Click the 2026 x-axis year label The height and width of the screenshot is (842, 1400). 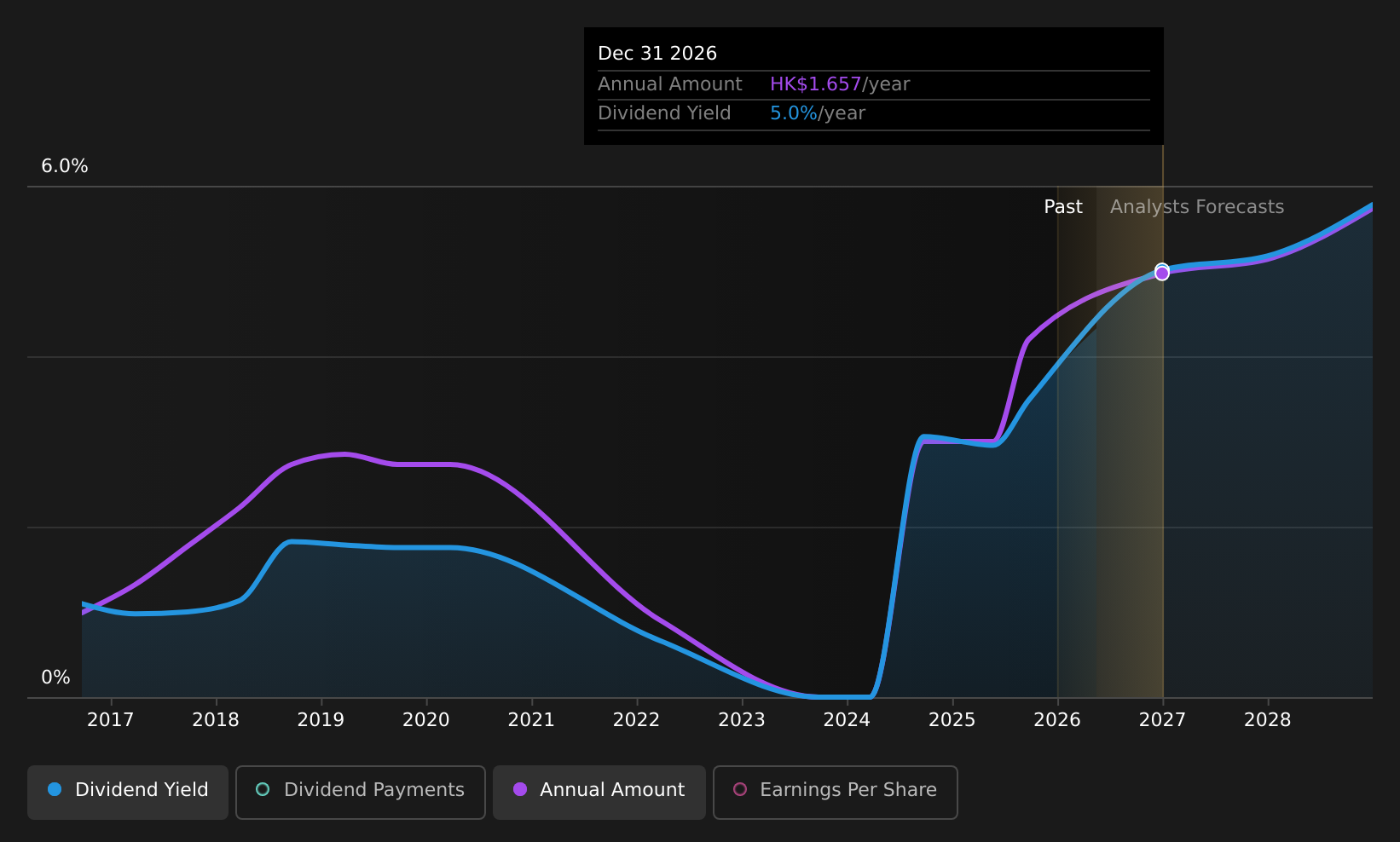coord(1057,720)
